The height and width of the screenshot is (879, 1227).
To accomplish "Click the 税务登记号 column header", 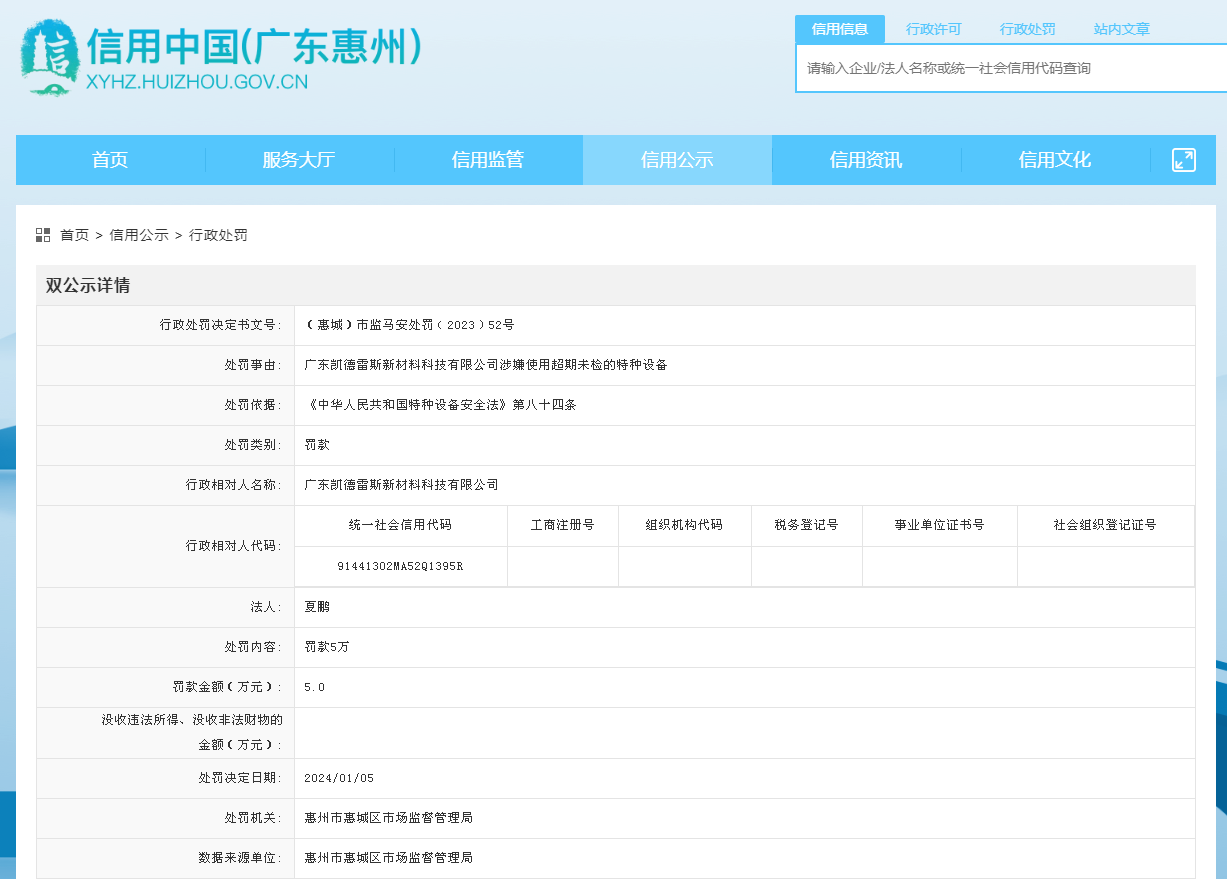I will click(x=806, y=525).
